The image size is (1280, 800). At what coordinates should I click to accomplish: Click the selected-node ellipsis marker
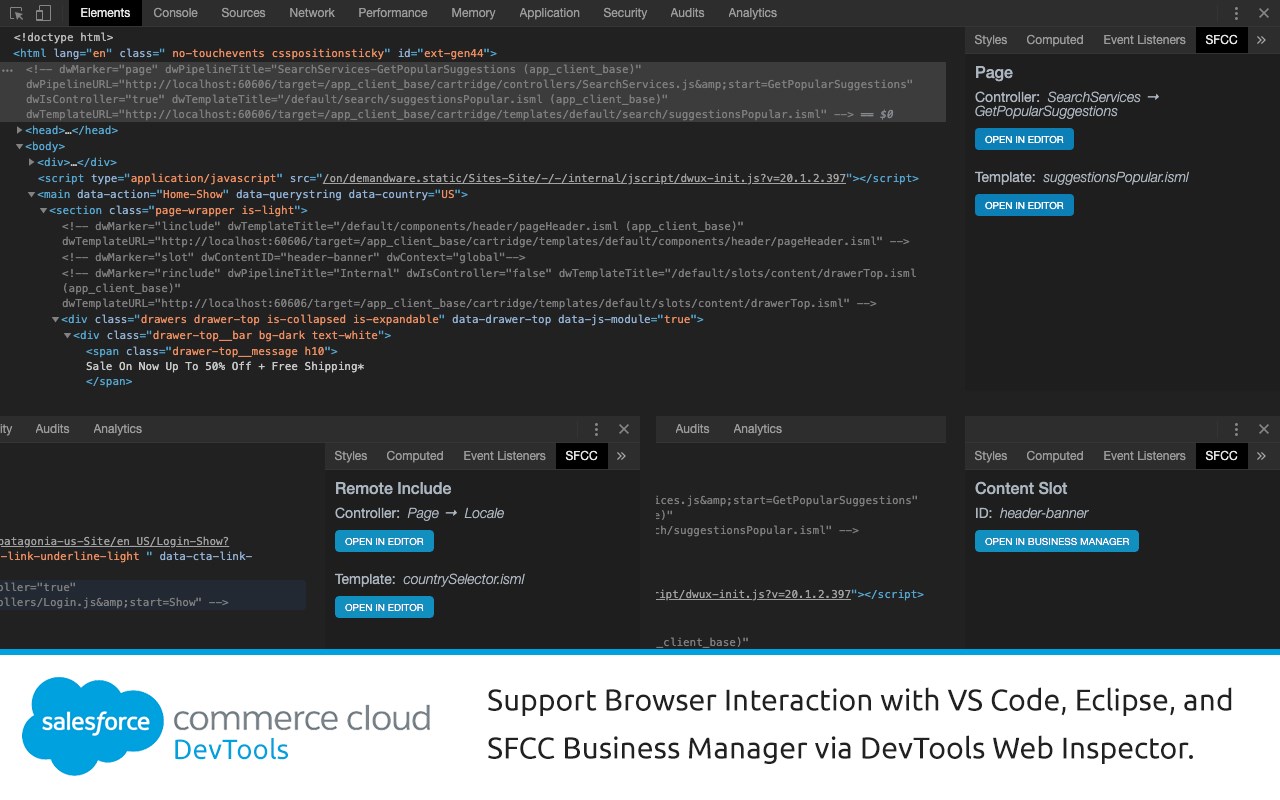(7, 71)
